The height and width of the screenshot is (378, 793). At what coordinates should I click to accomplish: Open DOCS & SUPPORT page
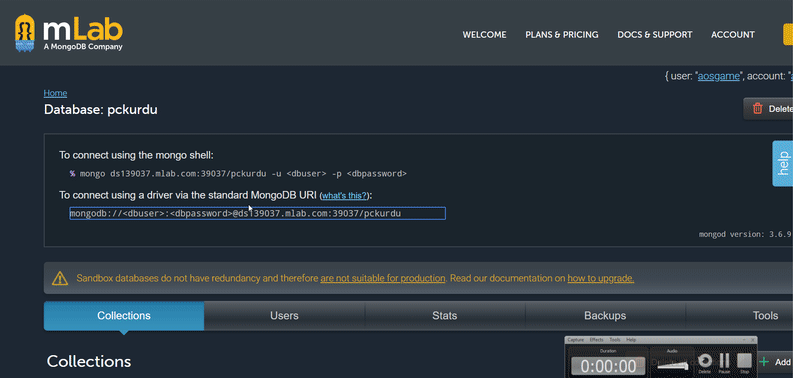[x=654, y=35]
